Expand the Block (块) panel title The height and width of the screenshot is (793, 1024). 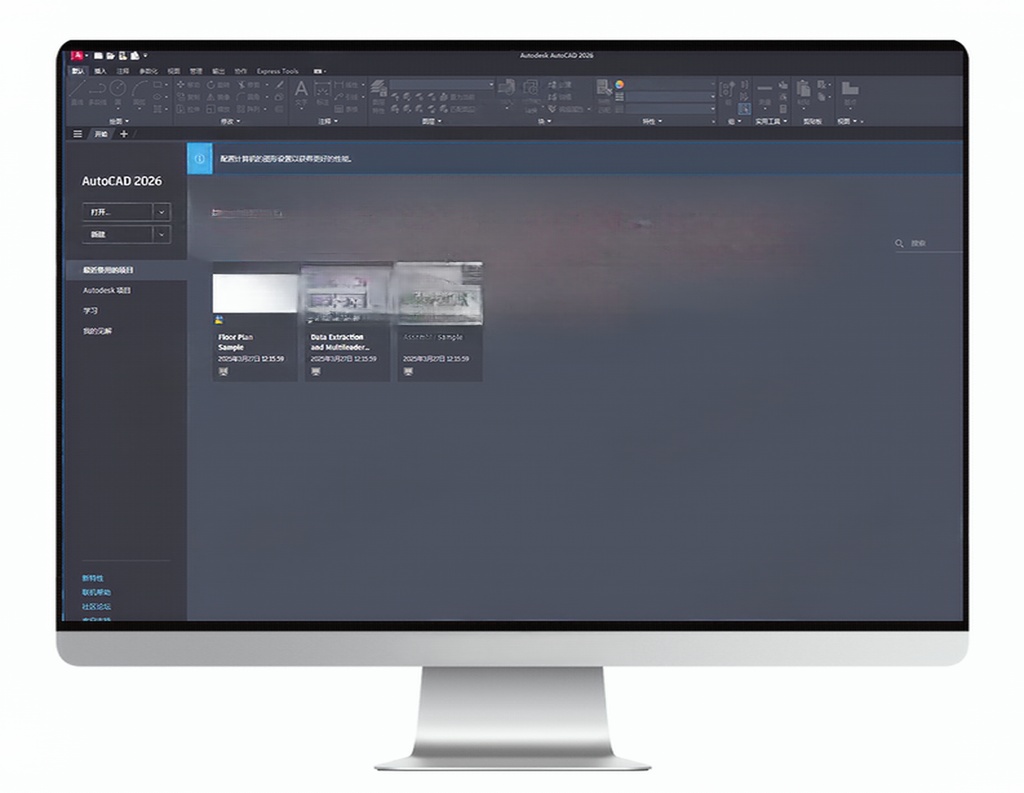(543, 121)
